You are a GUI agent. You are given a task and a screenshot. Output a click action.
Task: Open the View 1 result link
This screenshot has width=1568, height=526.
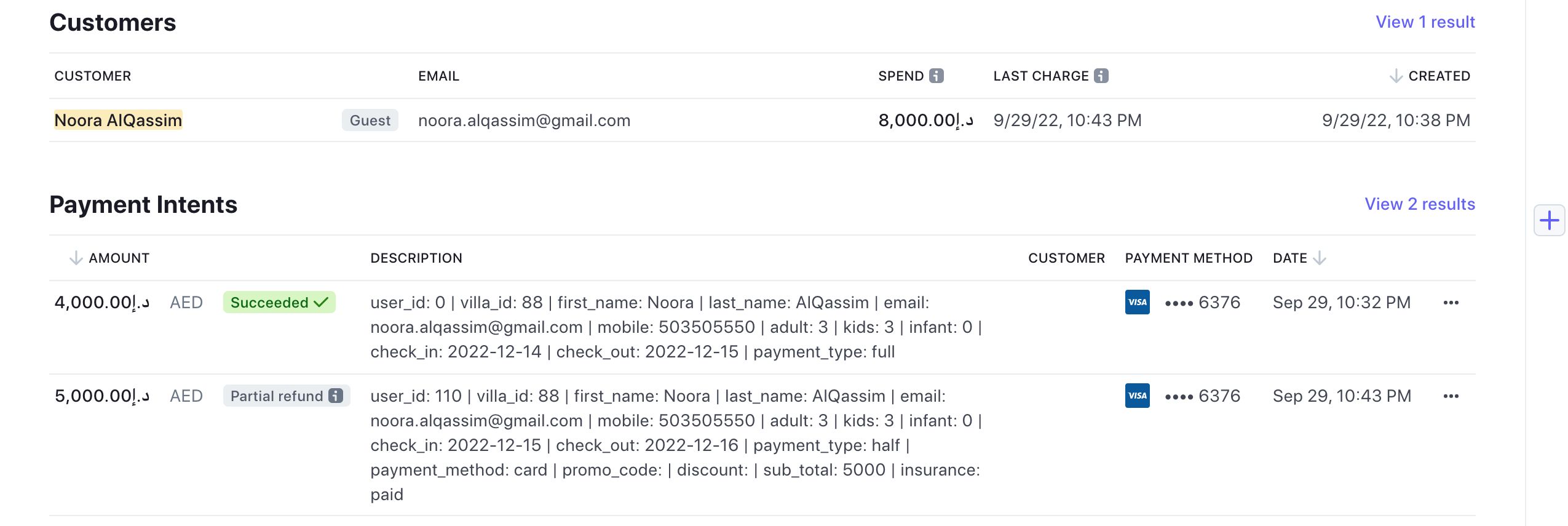click(1425, 22)
